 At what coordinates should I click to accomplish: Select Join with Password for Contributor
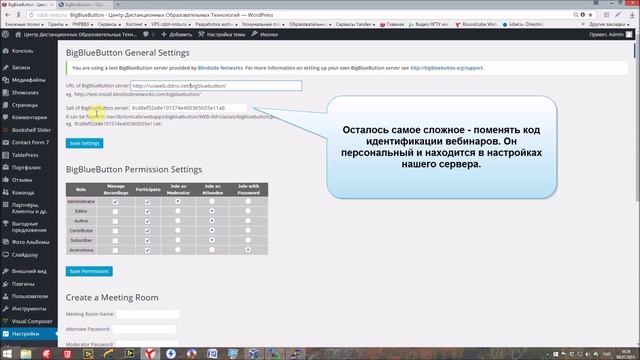pyautogui.click(x=248, y=230)
